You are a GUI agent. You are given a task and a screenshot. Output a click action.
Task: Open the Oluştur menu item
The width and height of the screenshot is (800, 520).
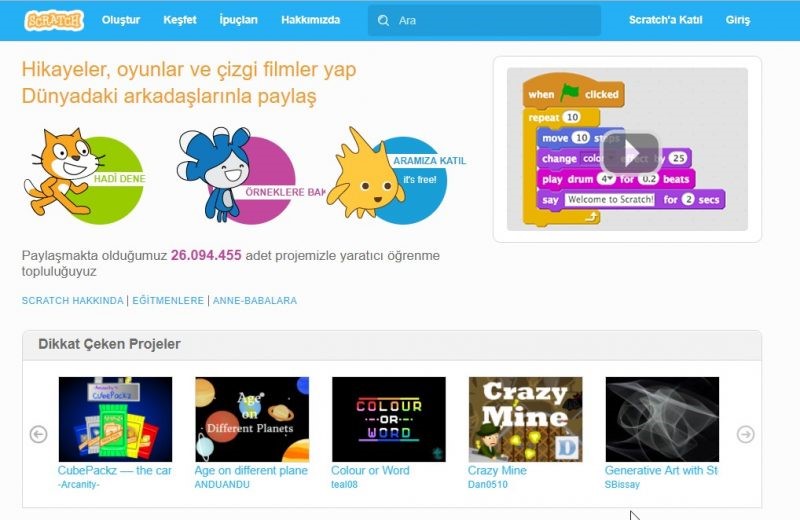point(121,20)
